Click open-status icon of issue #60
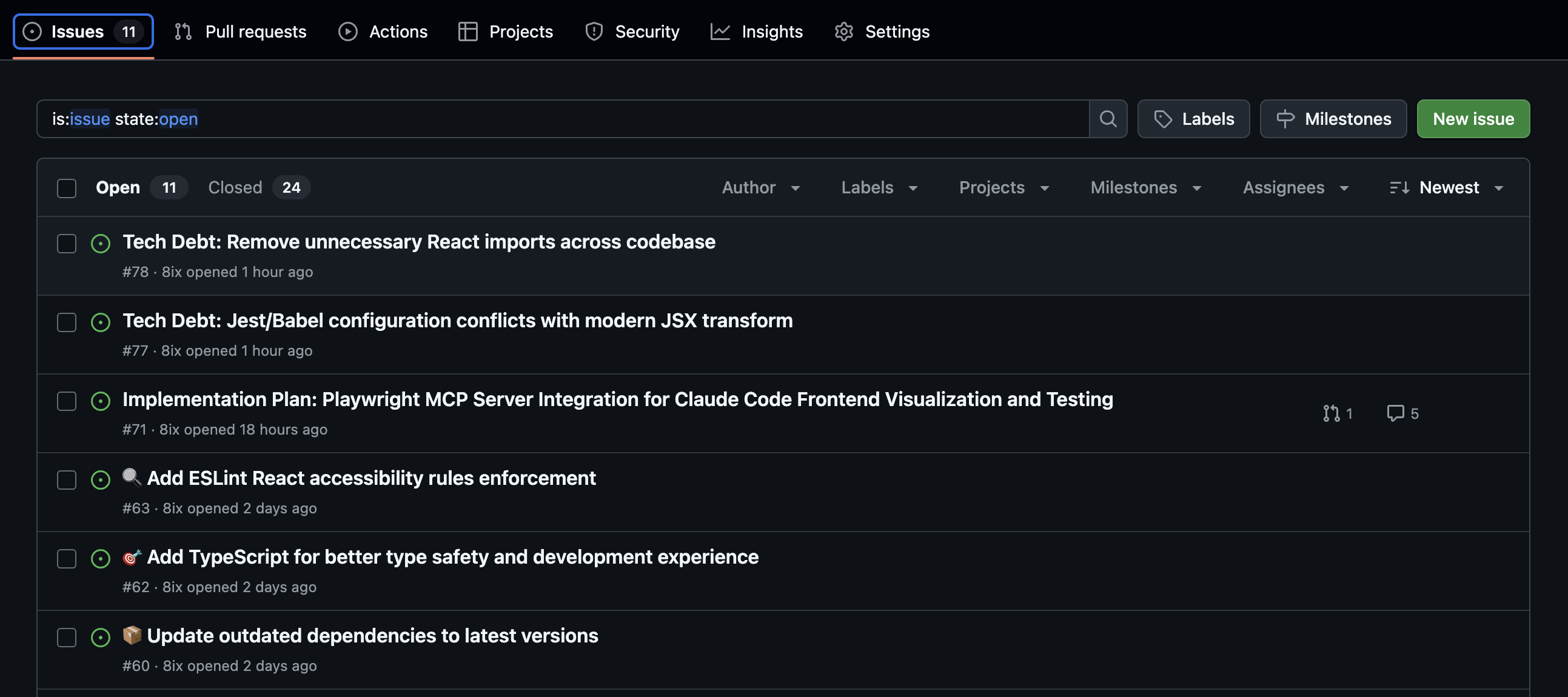 pyautogui.click(x=101, y=638)
